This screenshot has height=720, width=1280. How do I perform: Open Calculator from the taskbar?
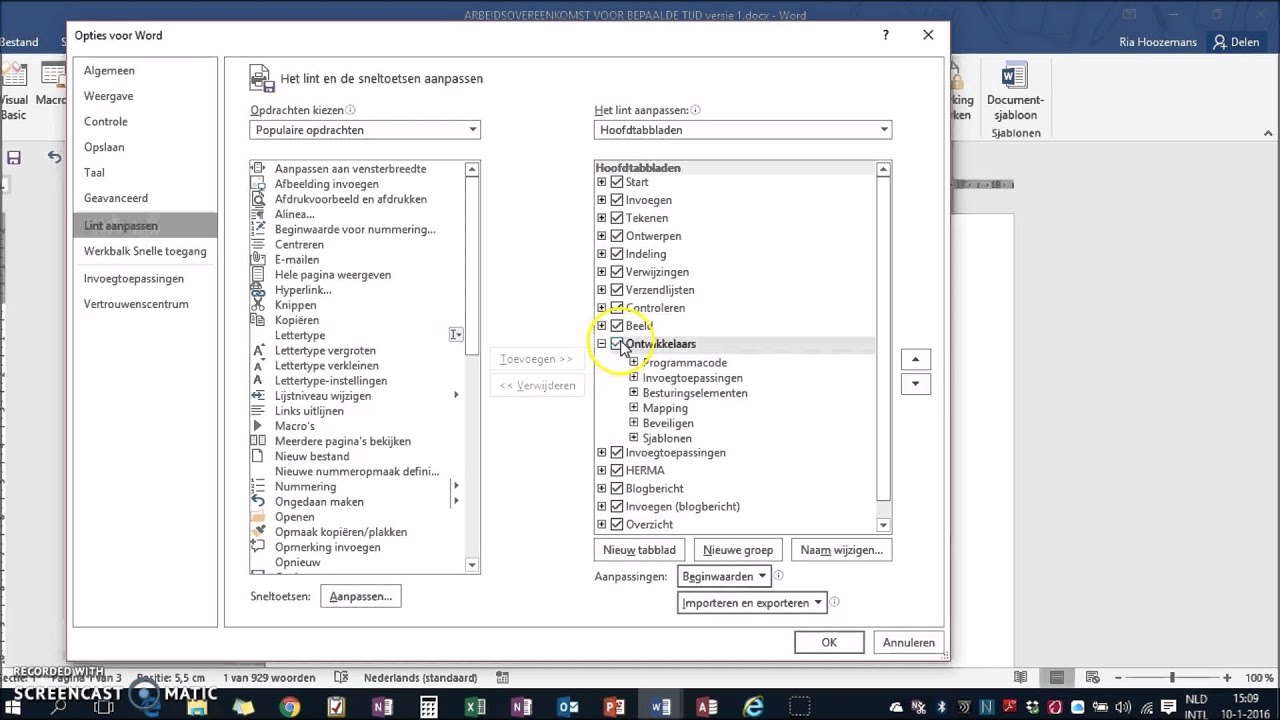pos(429,707)
